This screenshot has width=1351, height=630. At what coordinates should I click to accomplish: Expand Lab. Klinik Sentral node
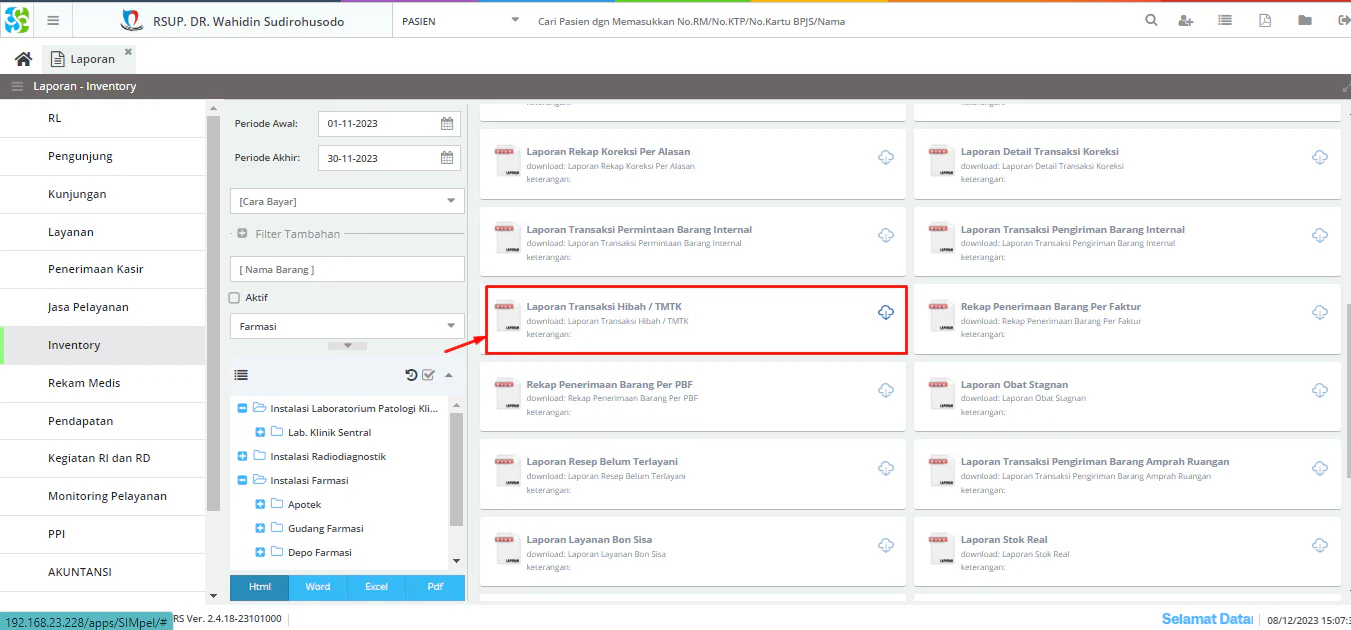pos(261,432)
